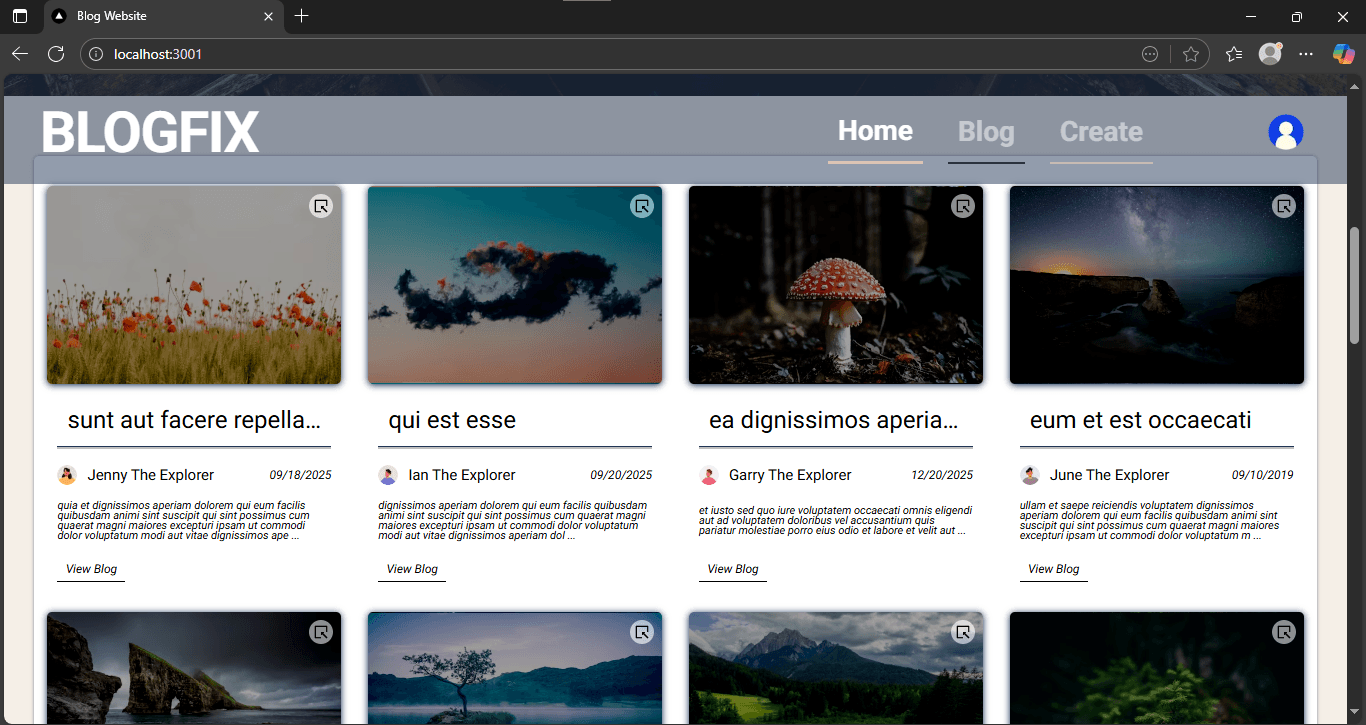Screen dimensions: 1366x725
Task: Click excerpt starting 'et iusto sed quo iure'
Action: coord(835,521)
